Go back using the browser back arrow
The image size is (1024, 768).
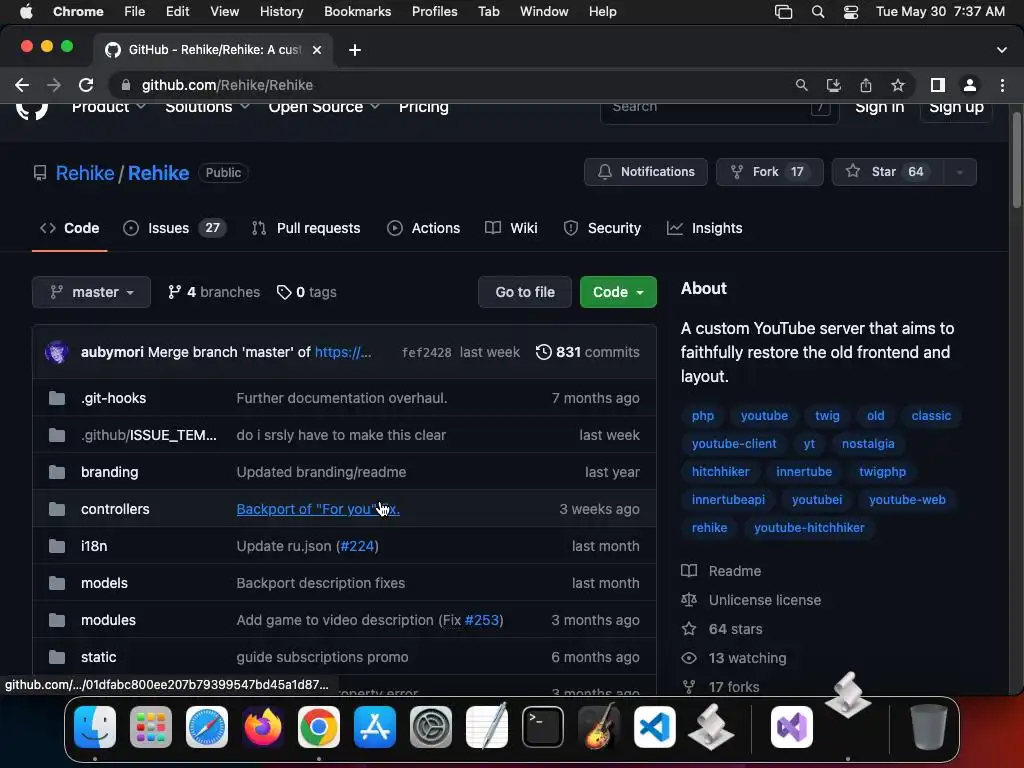coord(22,85)
